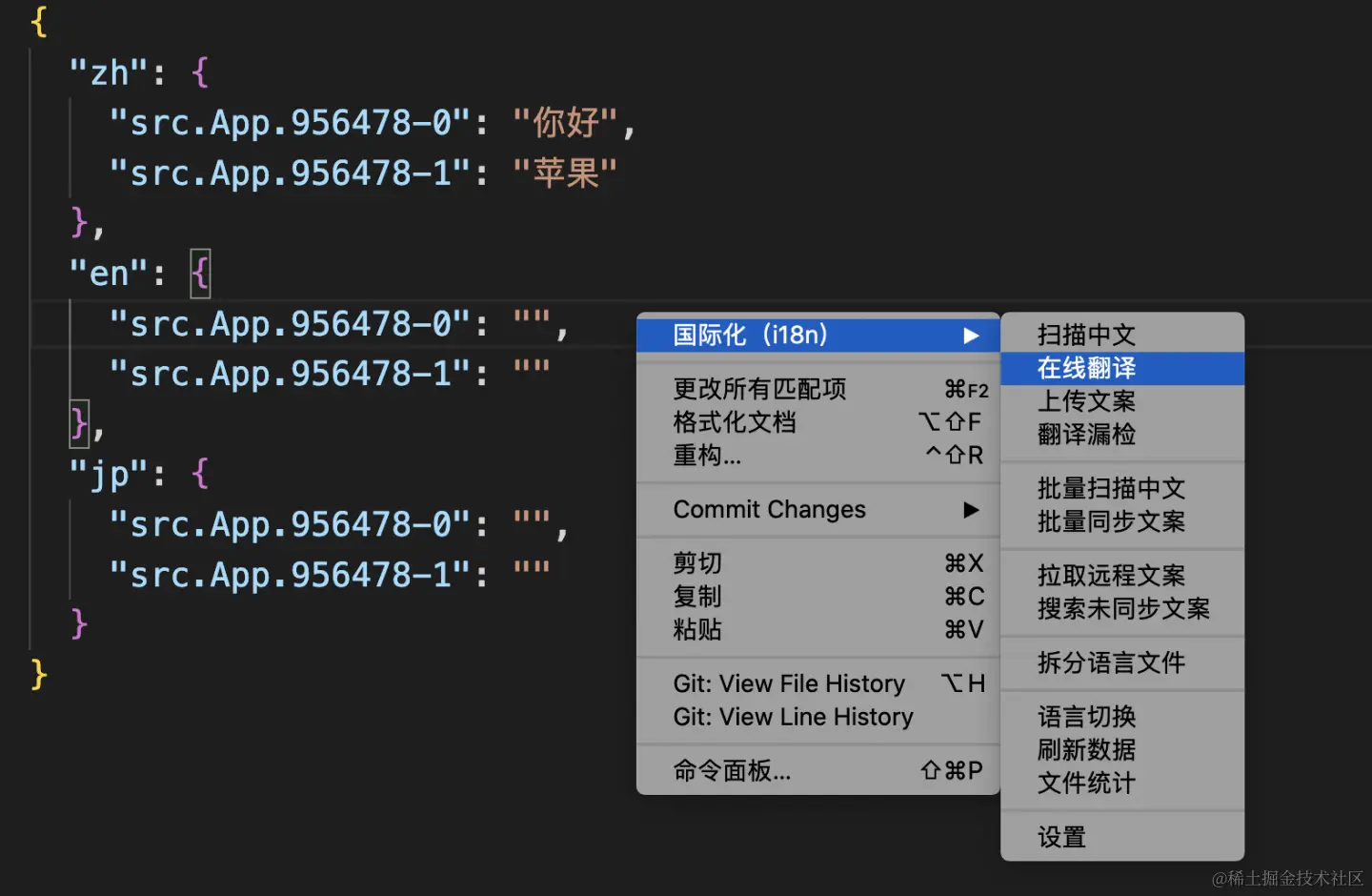Select 在线翻译 in the submenu
The height and width of the screenshot is (896, 1372).
click(x=1122, y=369)
